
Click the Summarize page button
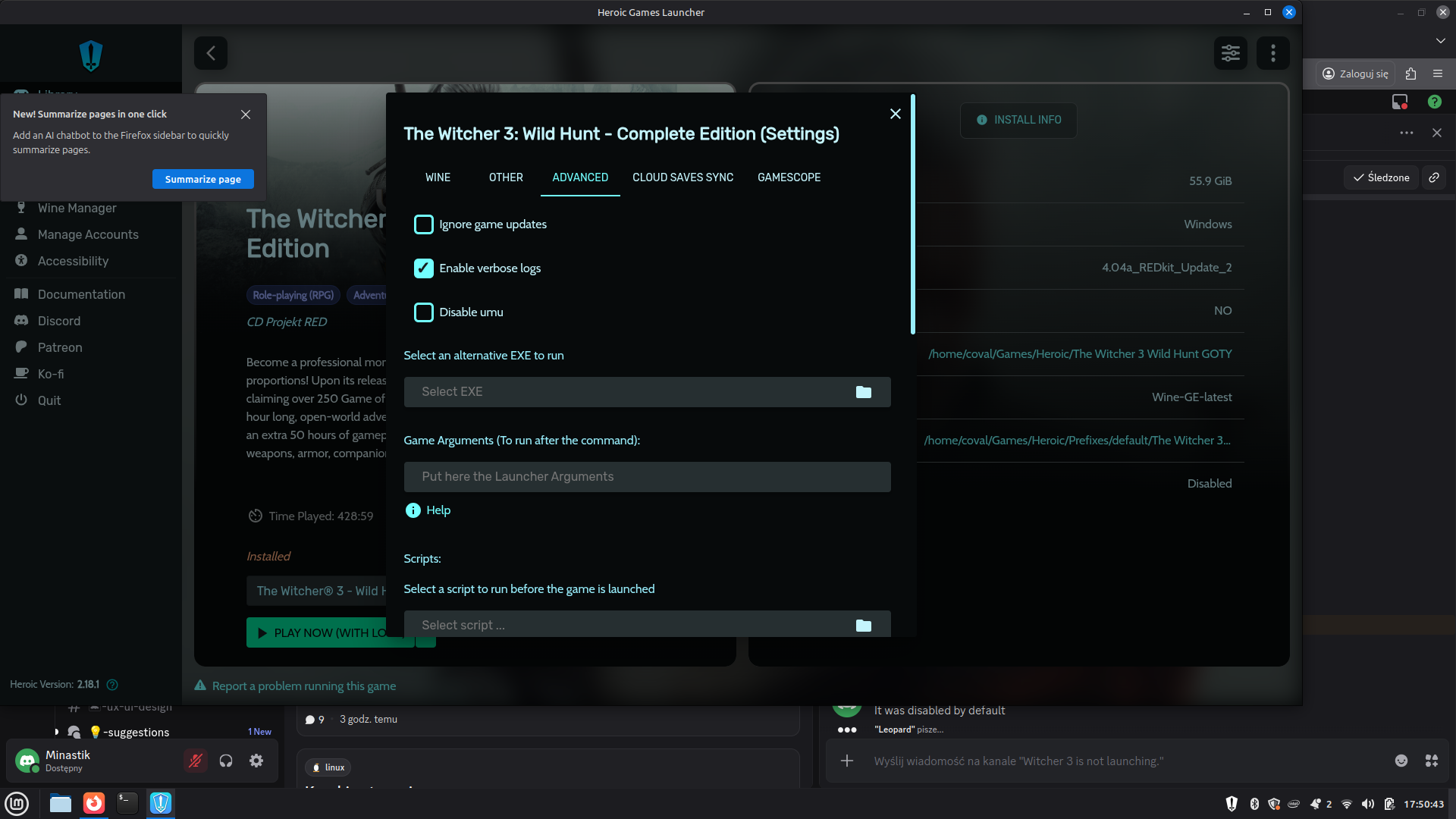coord(202,179)
